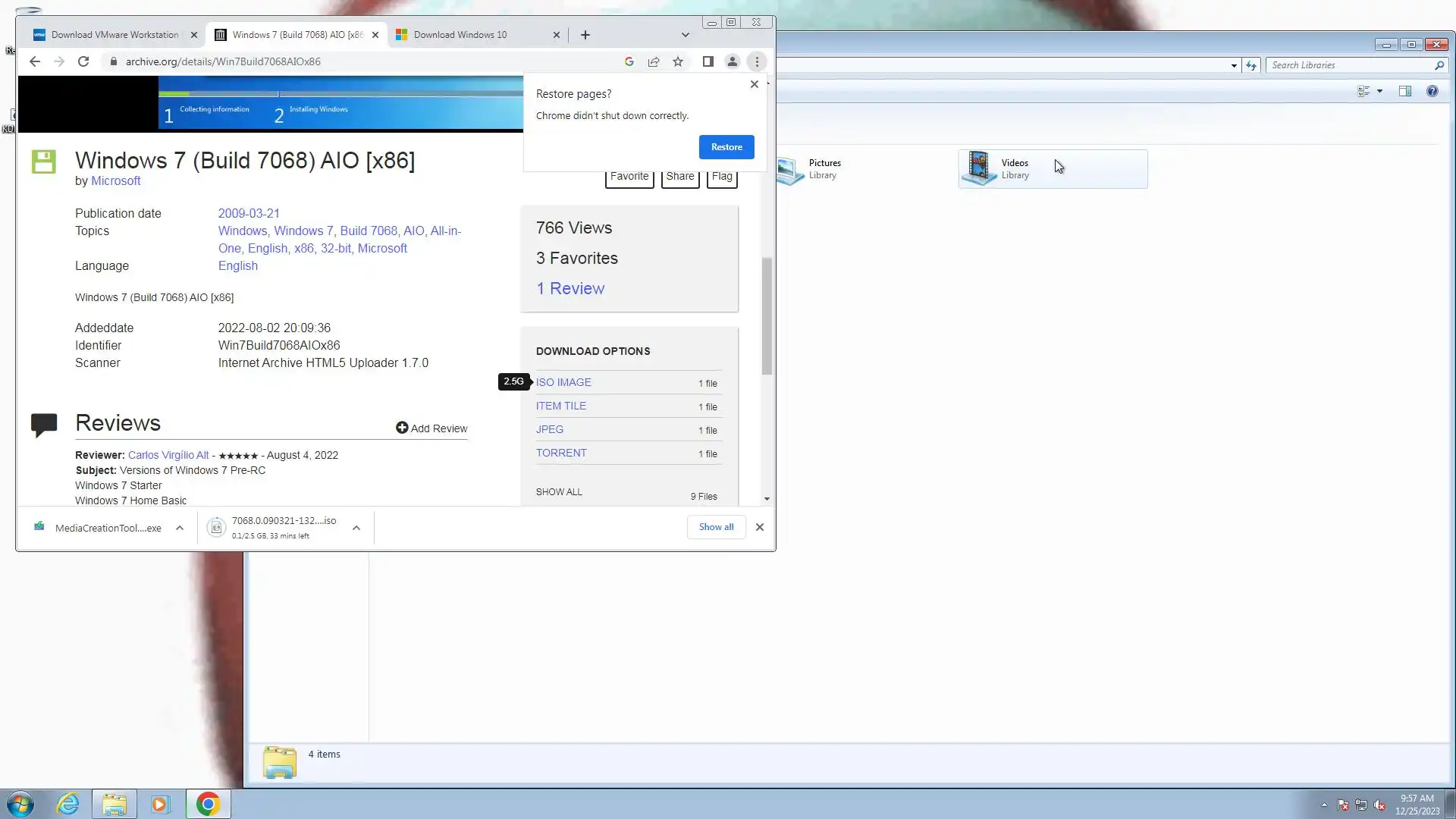Open Internet Explorer from taskbar
This screenshot has height=819, width=1456.
pos(68,804)
